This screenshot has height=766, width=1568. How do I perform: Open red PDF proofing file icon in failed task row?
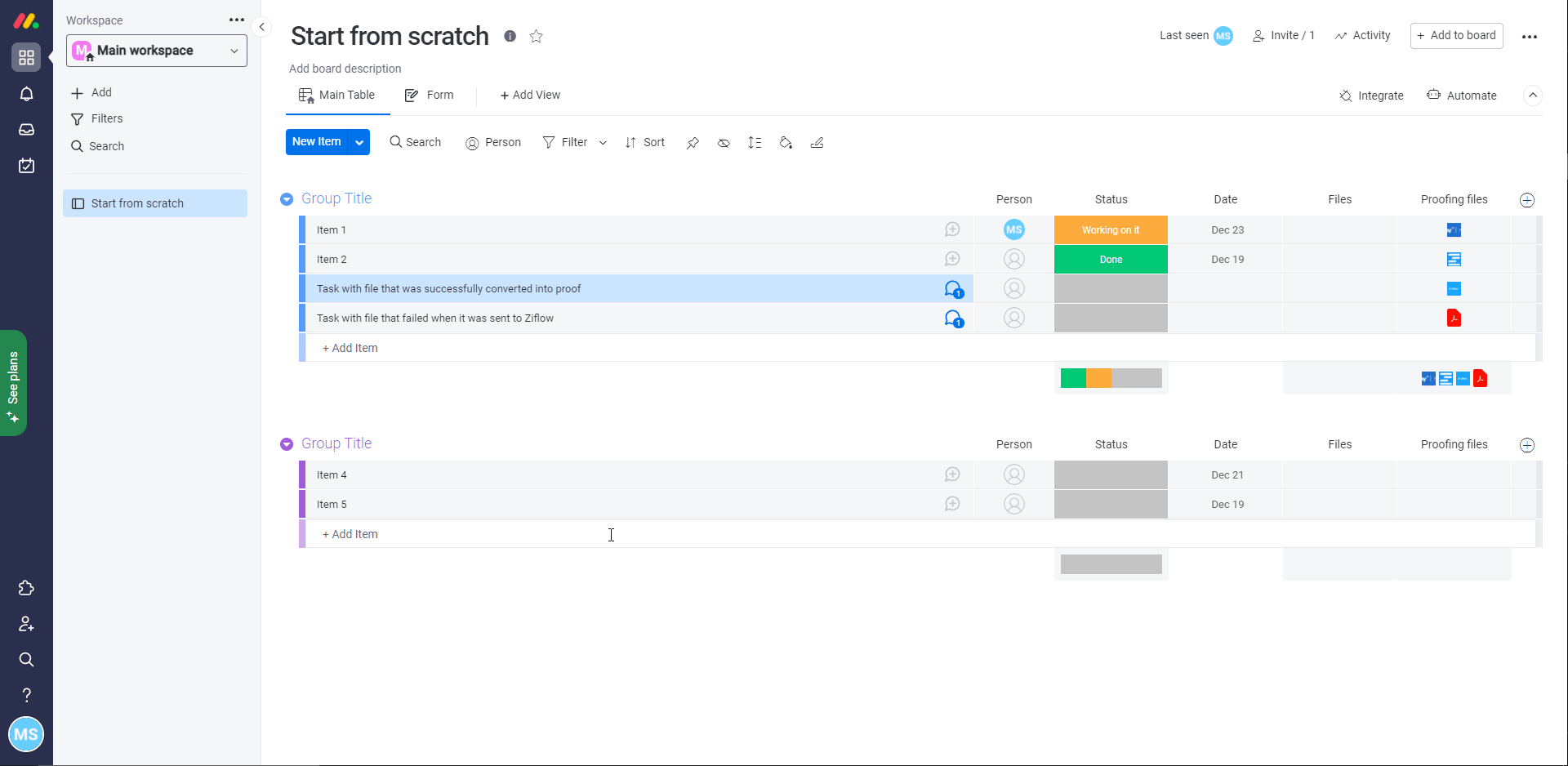[x=1454, y=318]
